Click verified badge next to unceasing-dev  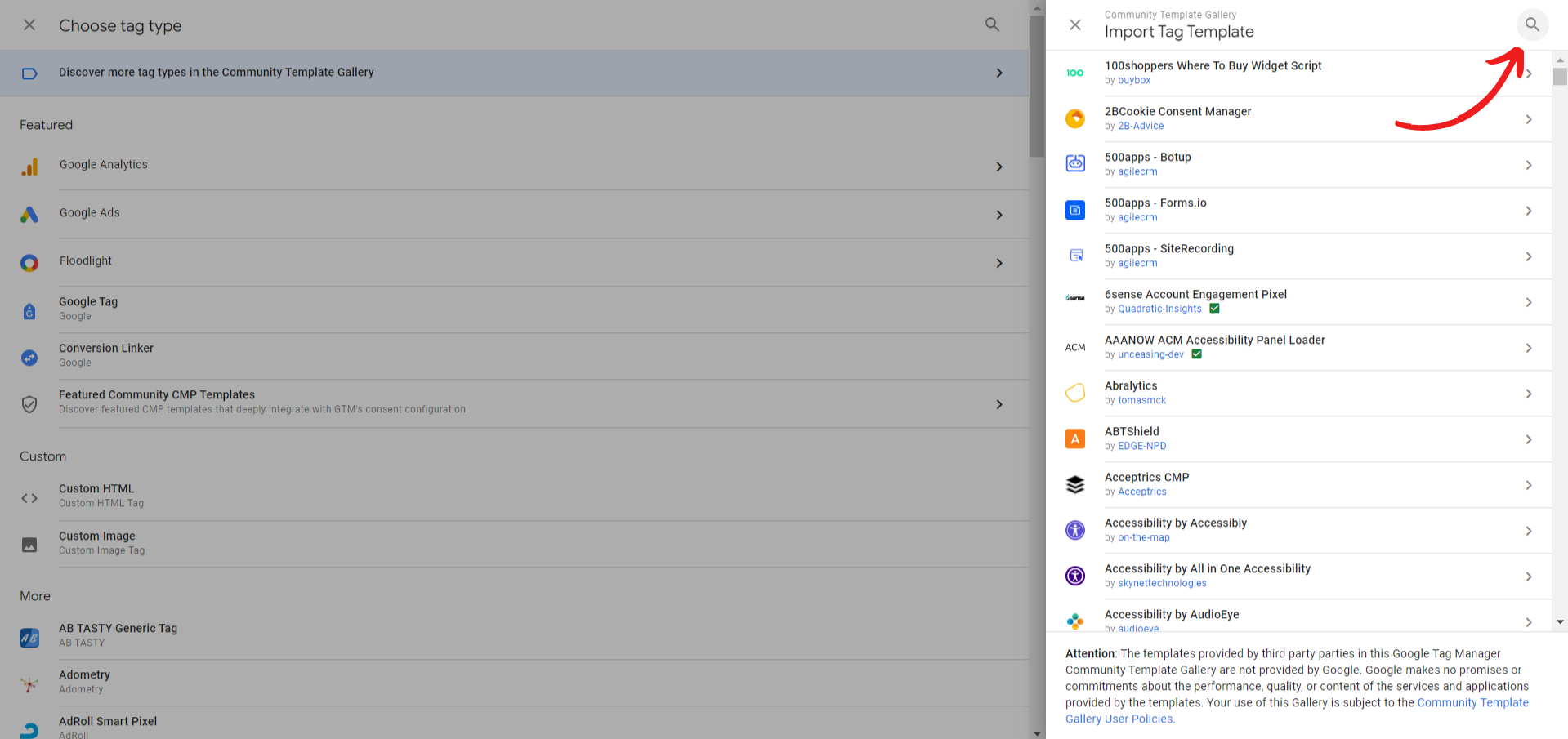click(1196, 354)
